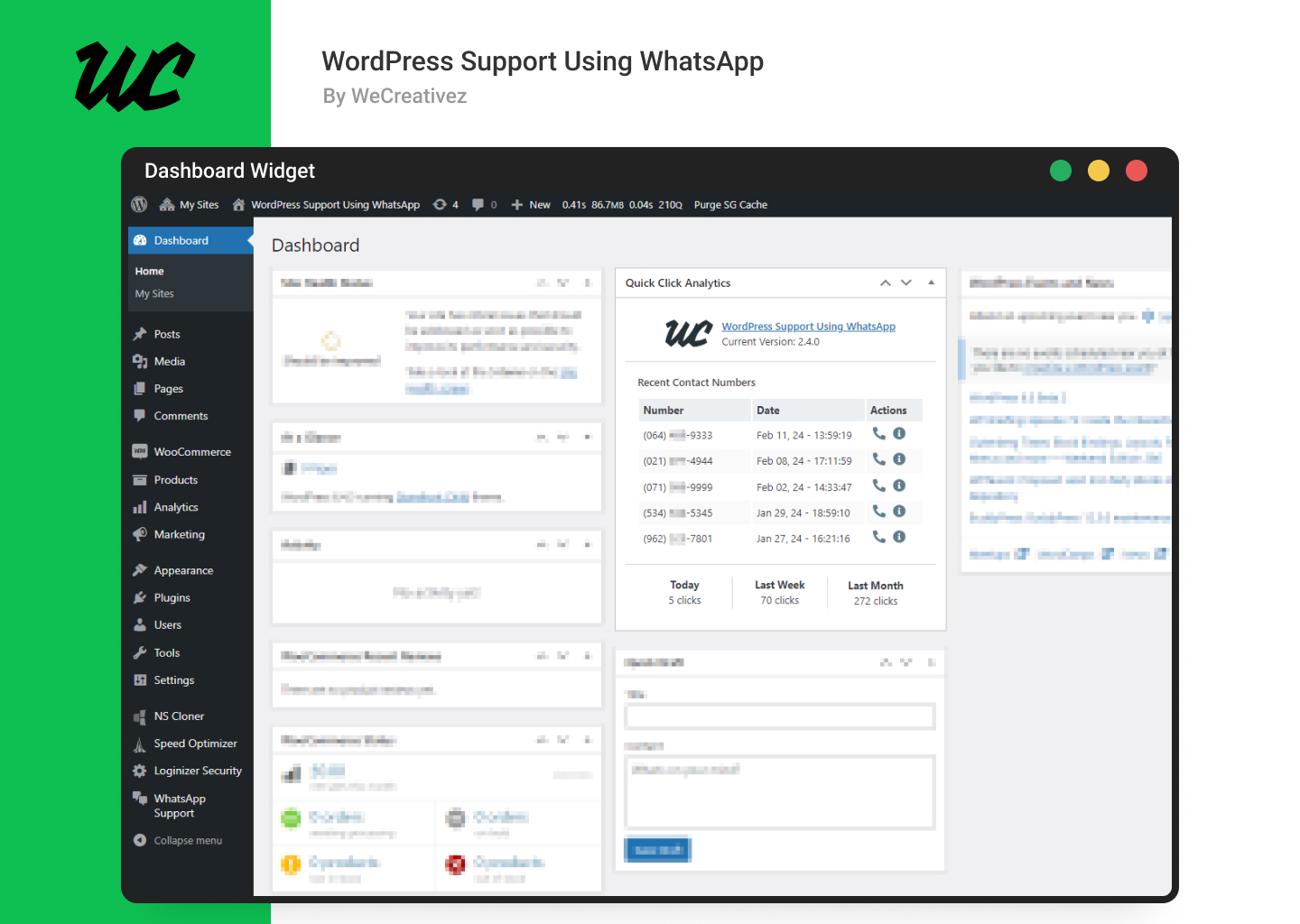Collapse the Quick Click Analytics panel

pos(931,283)
